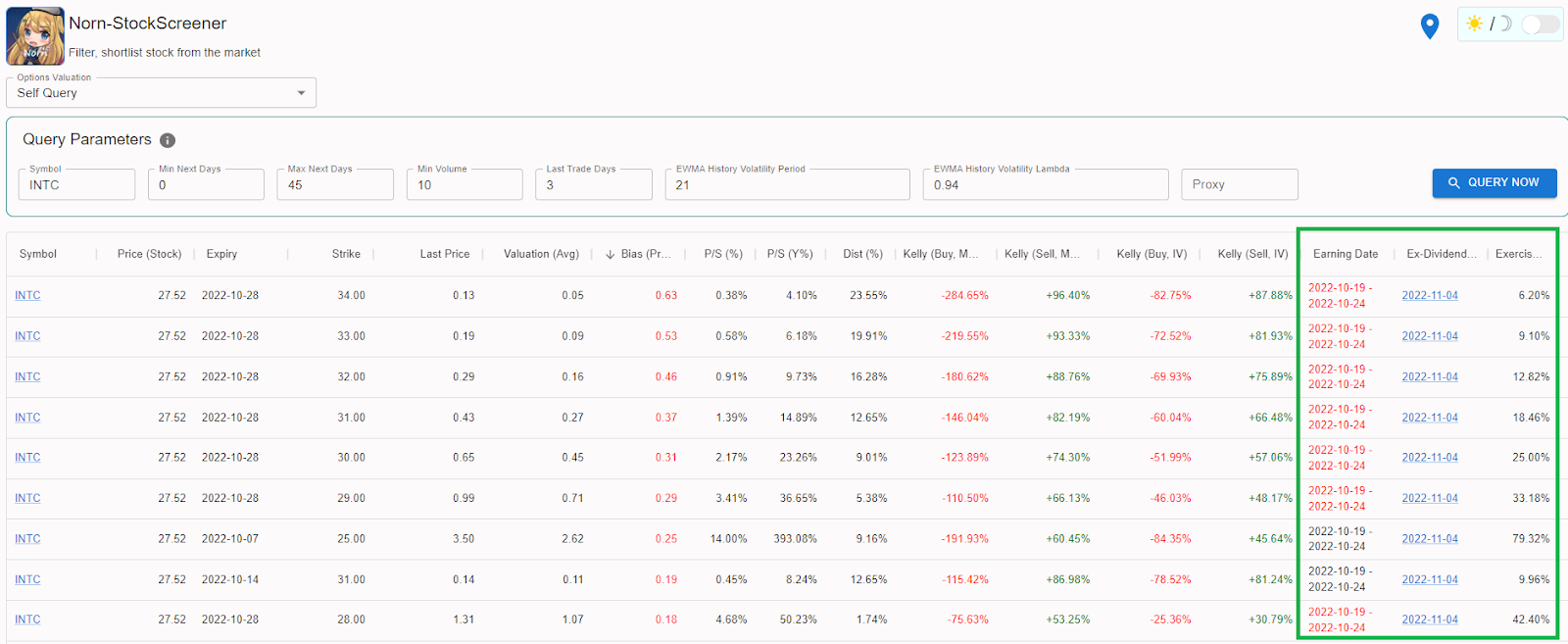The height and width of the screenshot is (644, 1568).
Task: Click the Last Trade Days input field
Action: (594, 184)
